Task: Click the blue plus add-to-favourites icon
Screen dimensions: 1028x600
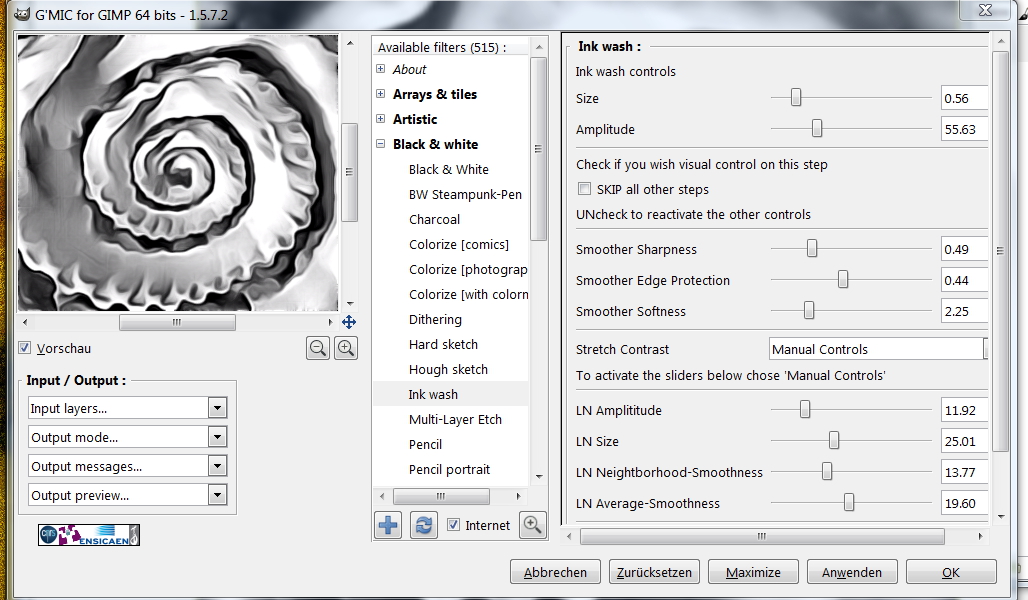Action: coord(387,525)
